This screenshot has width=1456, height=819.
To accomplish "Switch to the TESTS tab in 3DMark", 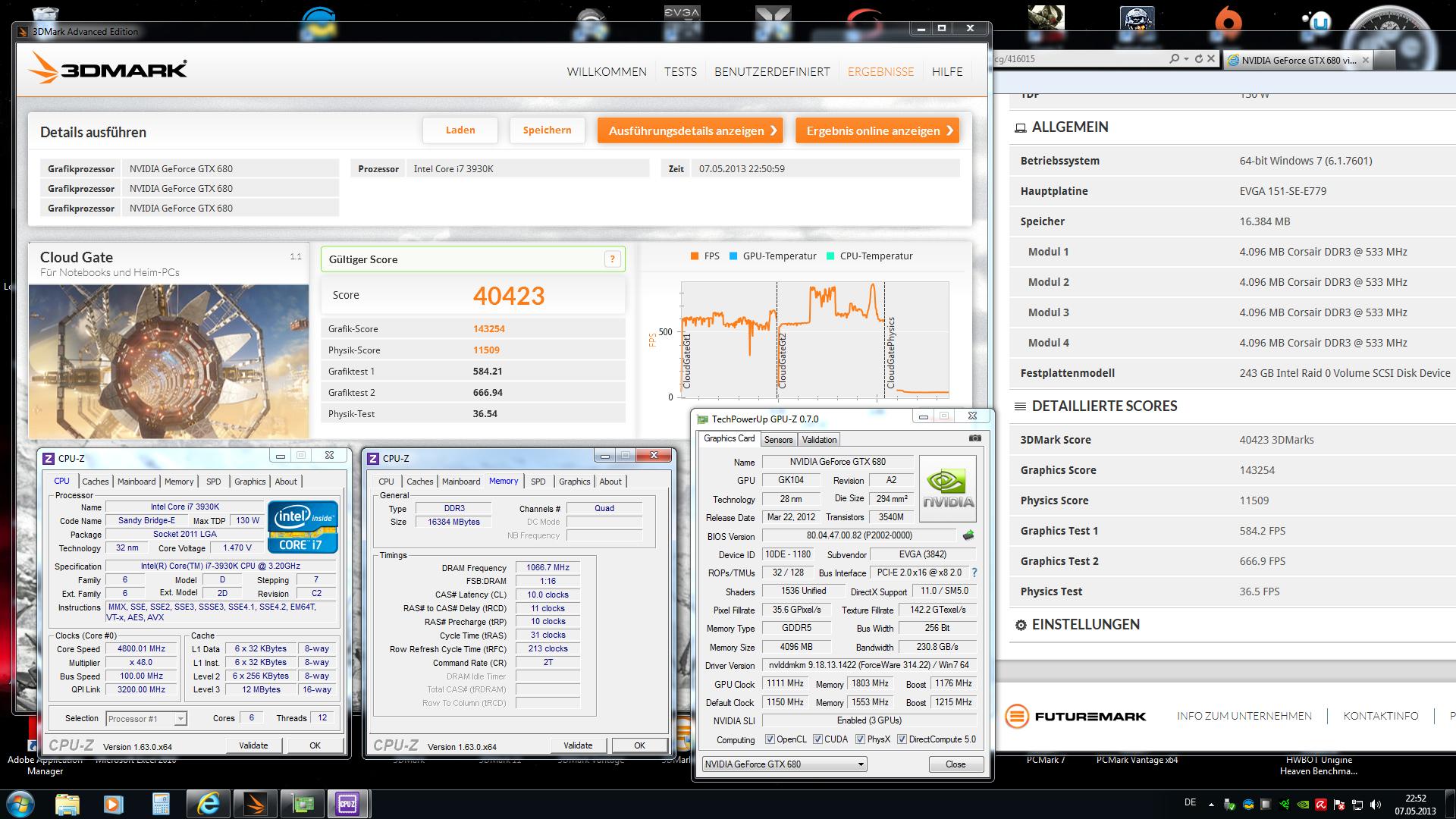I will click(x=680, y=71).
